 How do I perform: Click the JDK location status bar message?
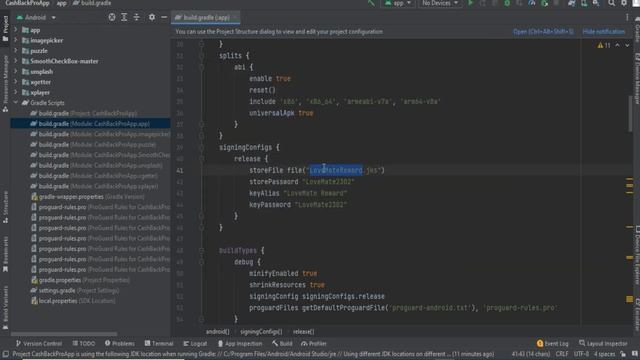point(253,354)
